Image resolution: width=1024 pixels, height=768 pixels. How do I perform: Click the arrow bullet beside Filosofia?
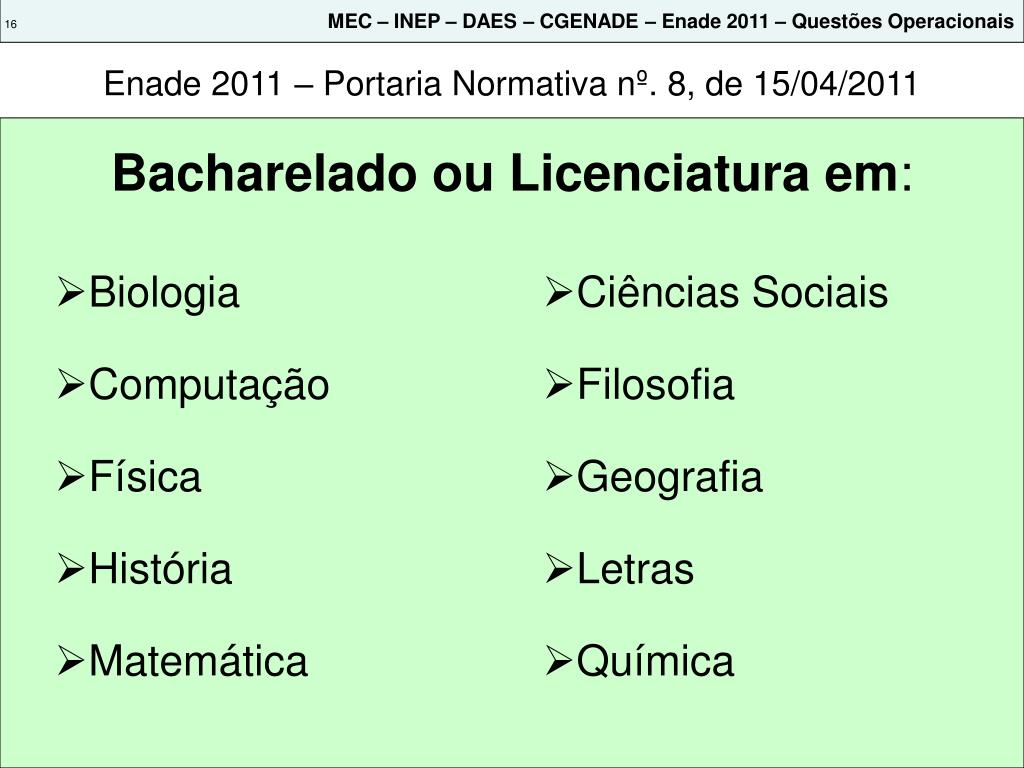[558, 385]
